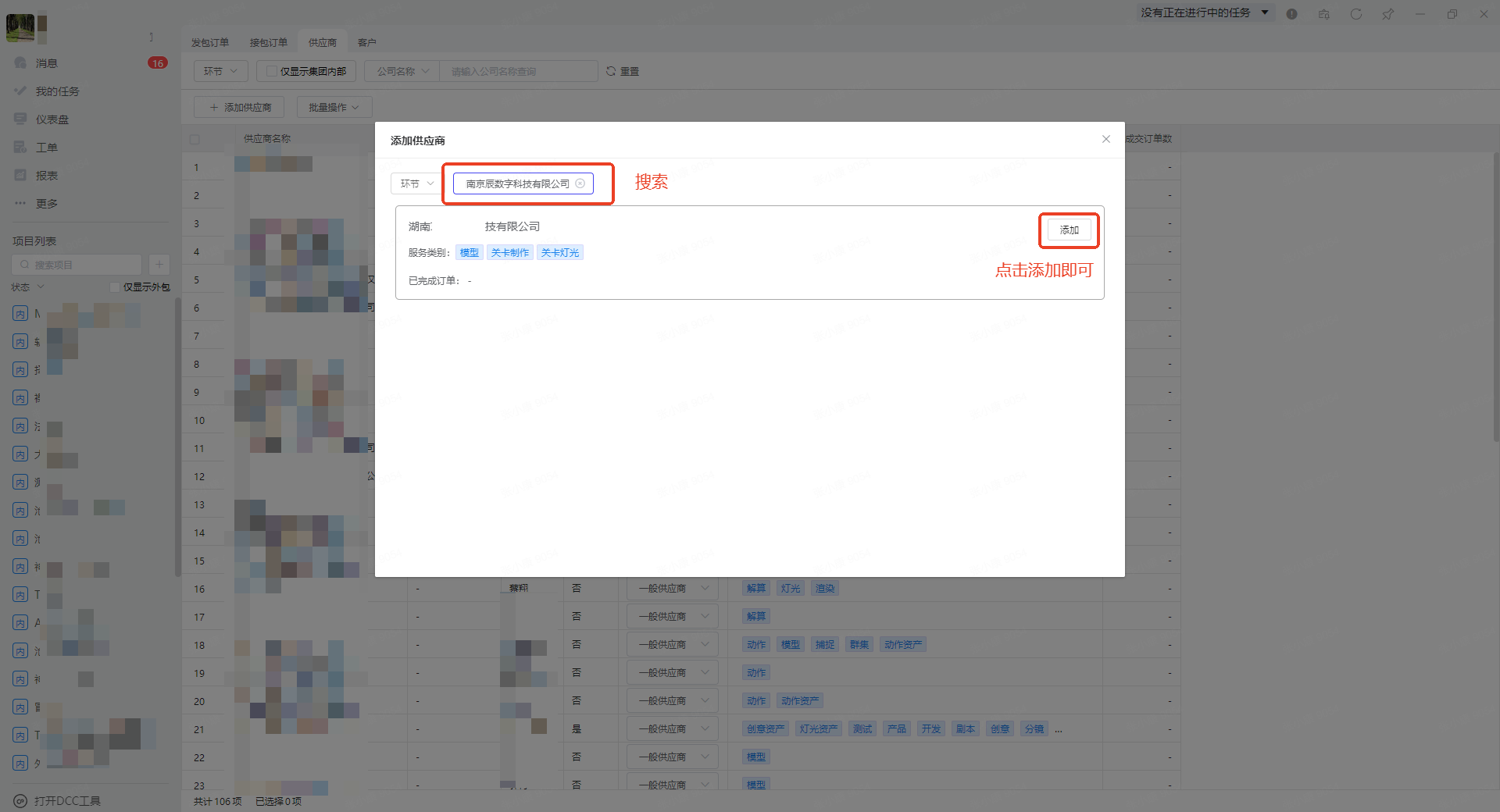
Task: Open 仪表盘 in the sidebar
Action: (x=52, y=119)
